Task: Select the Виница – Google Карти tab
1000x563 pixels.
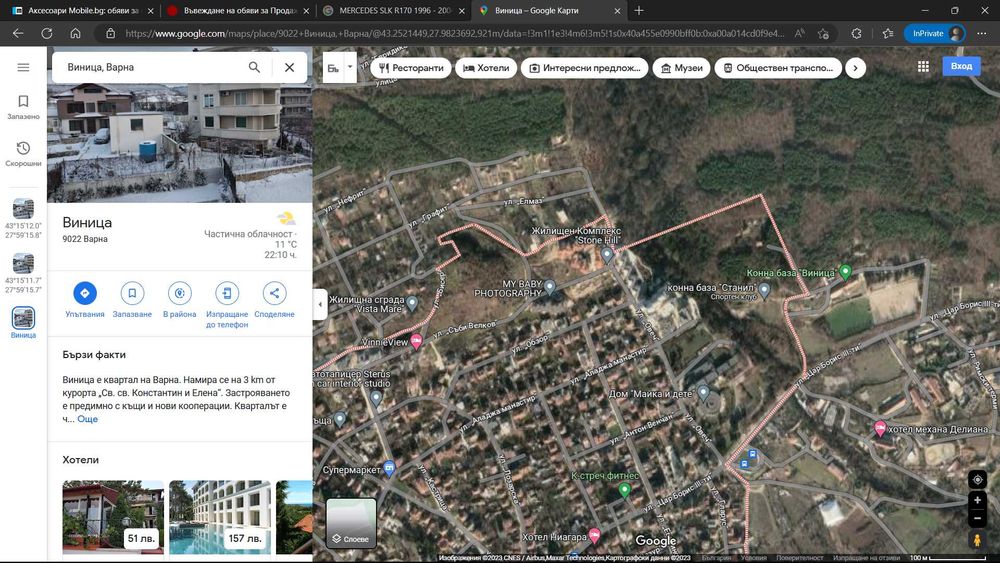Action: [x=548, y=10]
